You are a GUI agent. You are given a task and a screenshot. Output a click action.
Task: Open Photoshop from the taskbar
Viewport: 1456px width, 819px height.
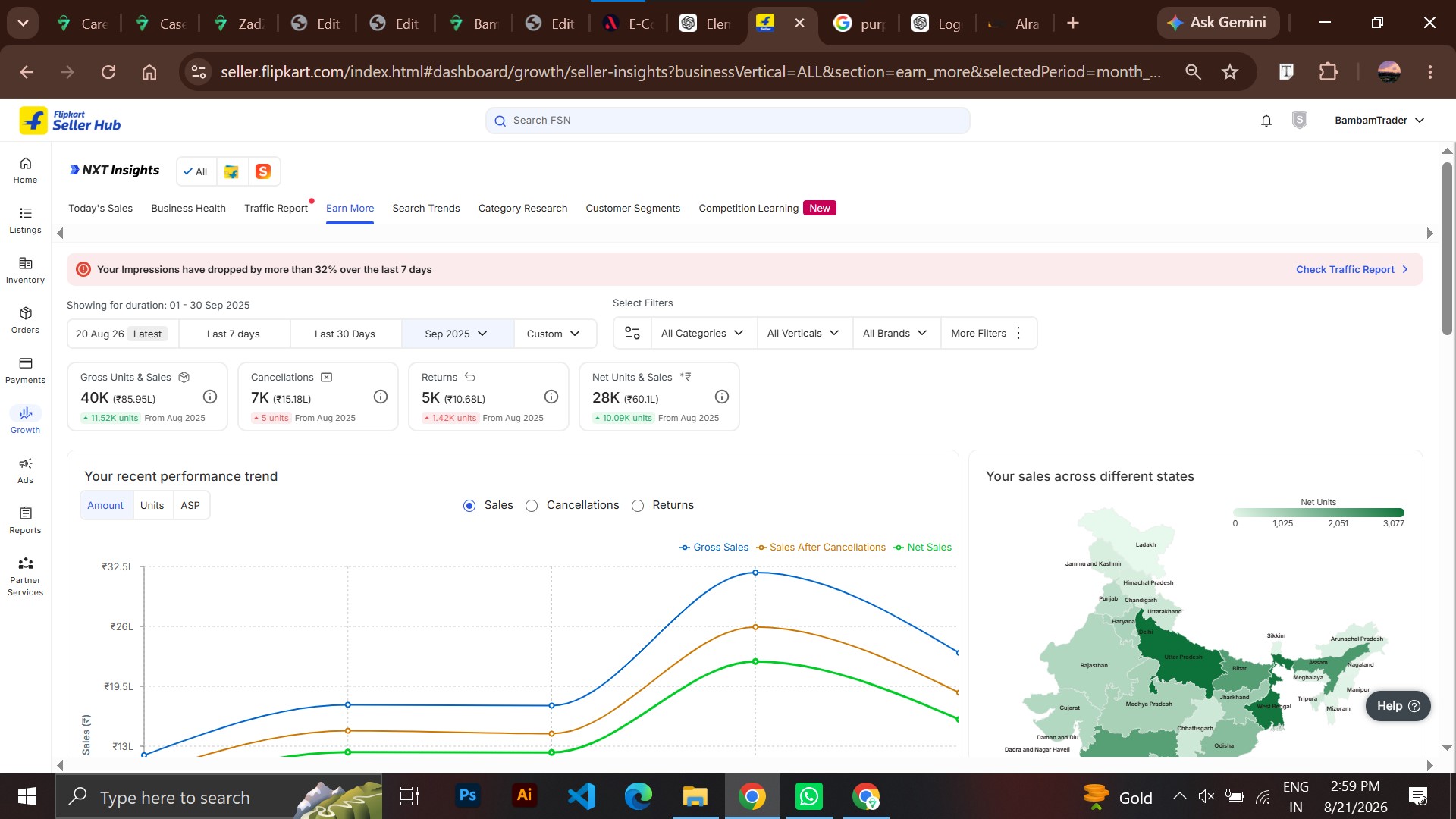(x=468, y=796)
